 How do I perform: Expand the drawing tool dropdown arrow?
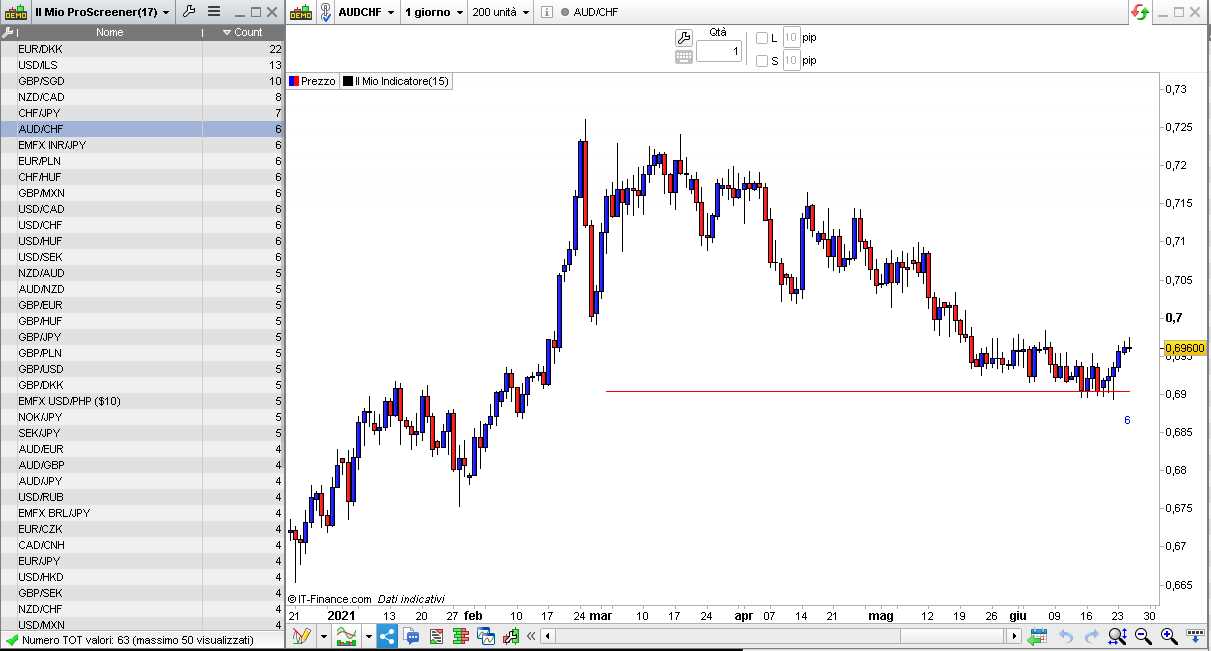pyautogui.click(x=322, y=636)
